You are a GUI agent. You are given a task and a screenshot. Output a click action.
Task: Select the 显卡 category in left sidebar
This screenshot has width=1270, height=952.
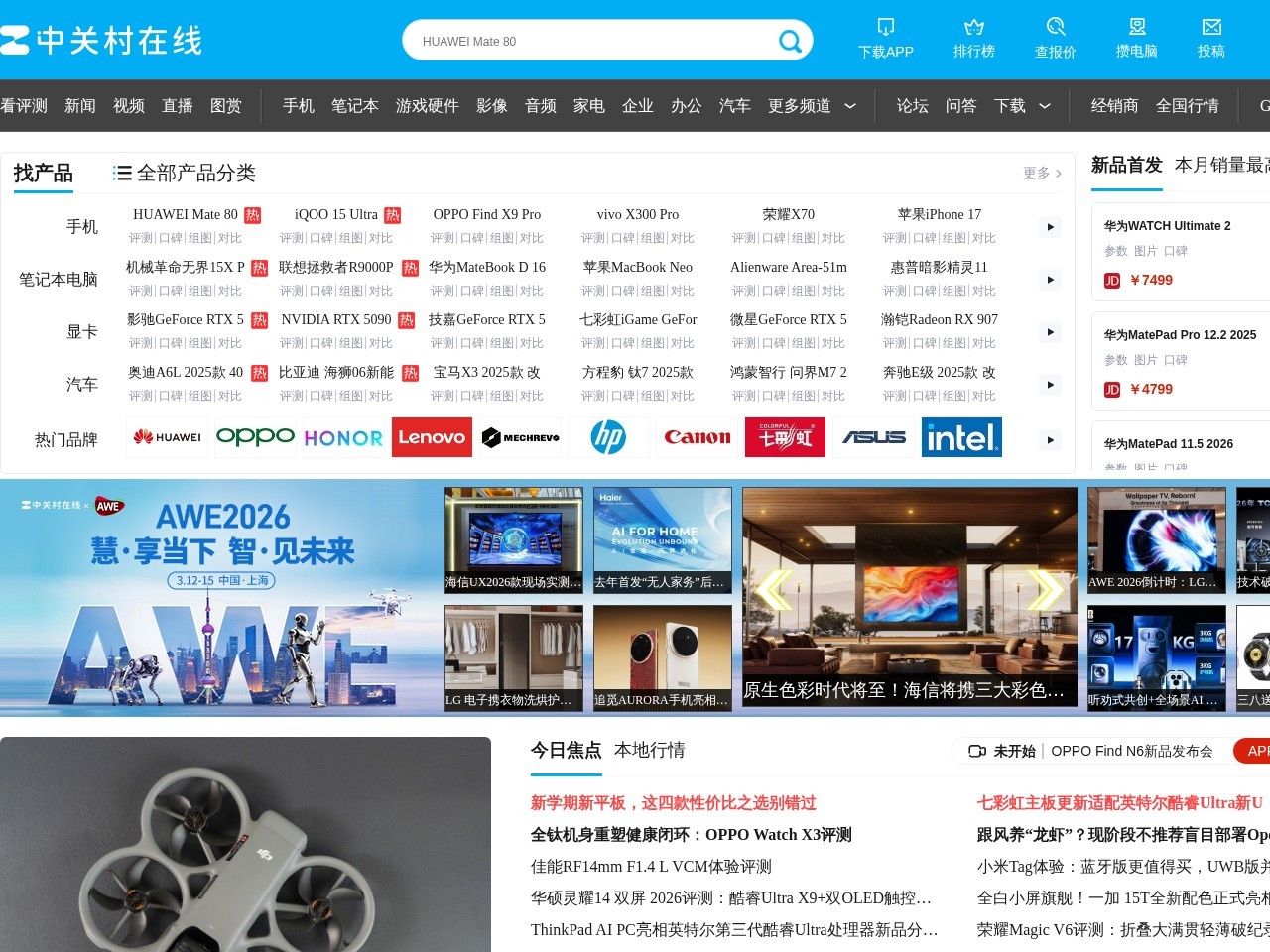[82, 331]
